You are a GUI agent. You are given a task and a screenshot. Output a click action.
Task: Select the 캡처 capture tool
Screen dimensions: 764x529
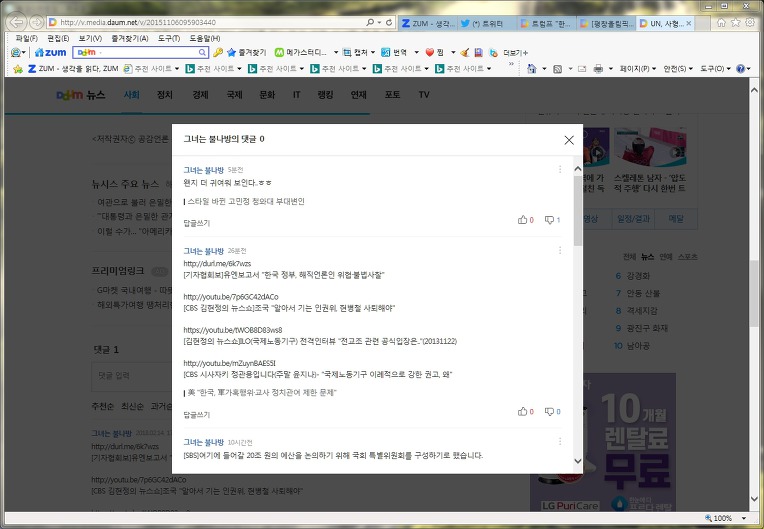click(x=355, y=52)
